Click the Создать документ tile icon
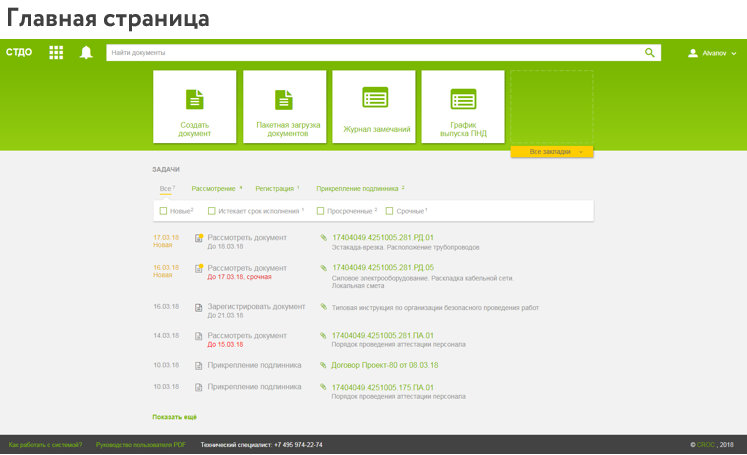This screenshot has width=747, height=455. point(194,100)
